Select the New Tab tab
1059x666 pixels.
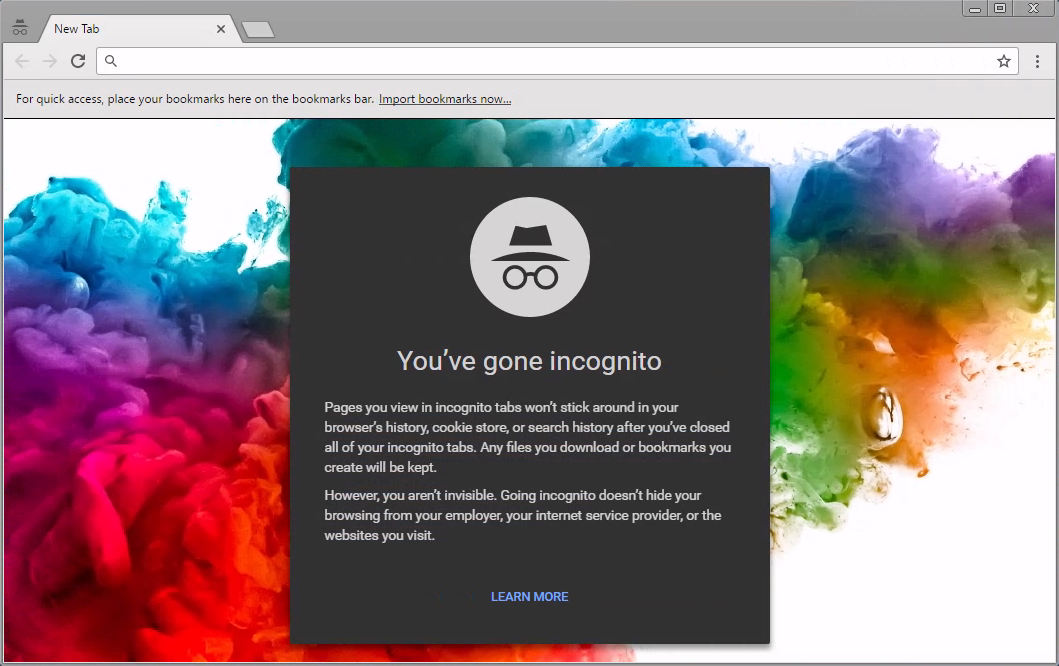(120, 29)
